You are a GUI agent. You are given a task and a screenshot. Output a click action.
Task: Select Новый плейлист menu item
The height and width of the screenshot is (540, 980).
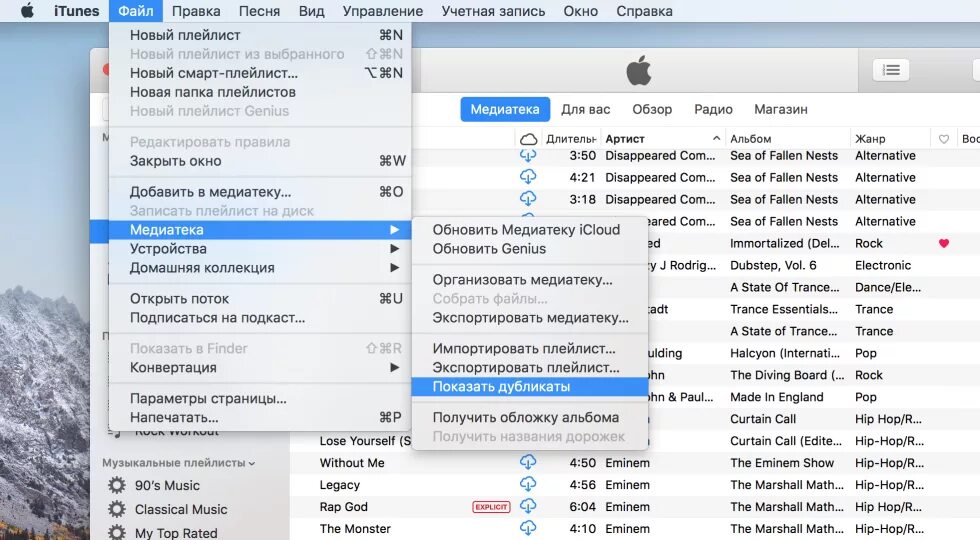(260, 35)
